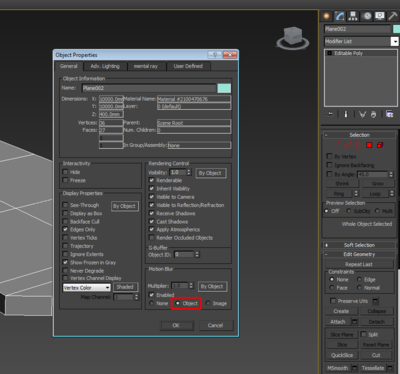Open the Vertex Color dropdown

87,288
